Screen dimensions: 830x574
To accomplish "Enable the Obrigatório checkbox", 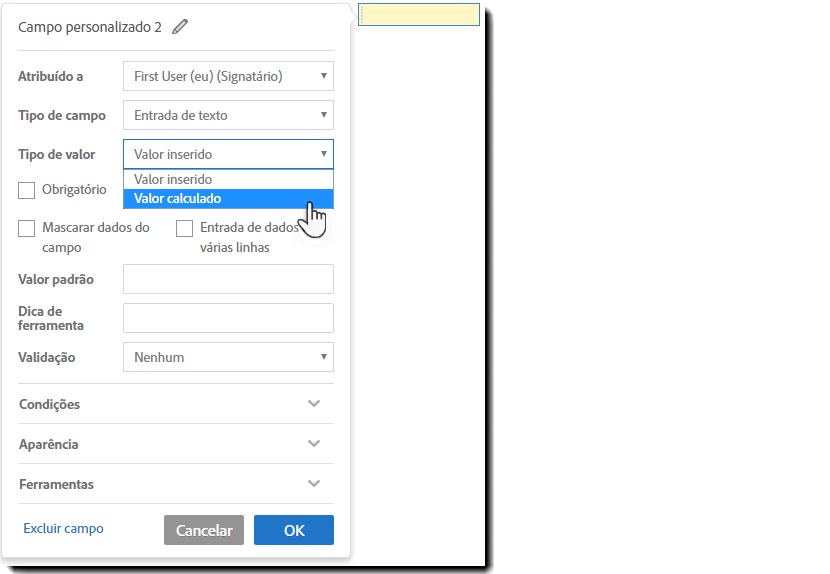I will 27,190.
